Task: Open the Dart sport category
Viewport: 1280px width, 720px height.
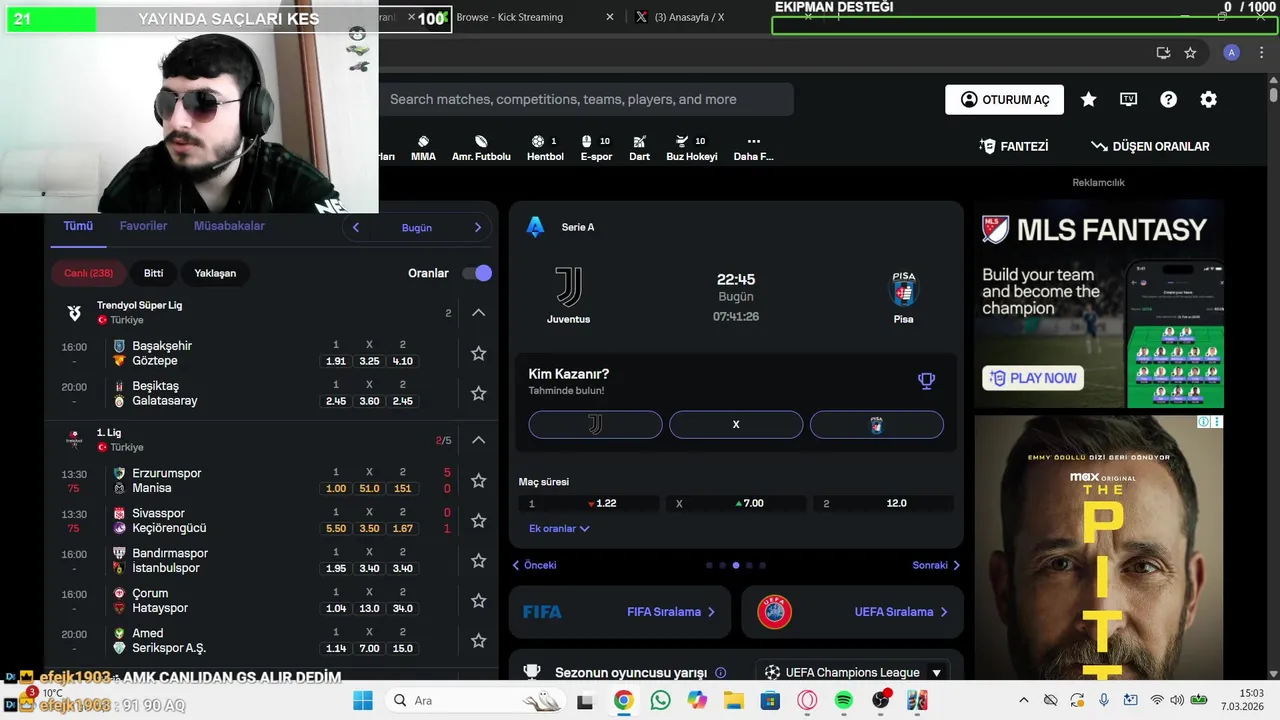Action: [x=639, y=148]
